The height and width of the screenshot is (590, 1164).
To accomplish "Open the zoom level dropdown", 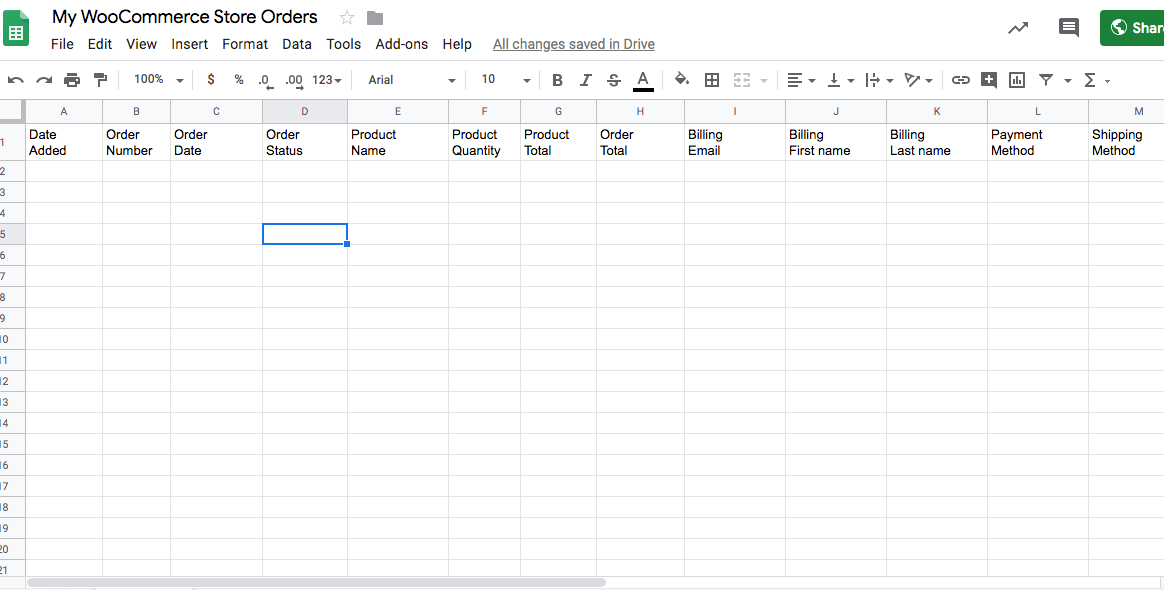I will [155, 79].
